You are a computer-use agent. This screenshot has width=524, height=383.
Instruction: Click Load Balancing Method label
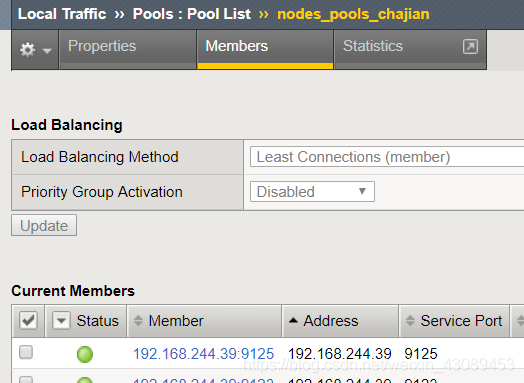(100, 157)
